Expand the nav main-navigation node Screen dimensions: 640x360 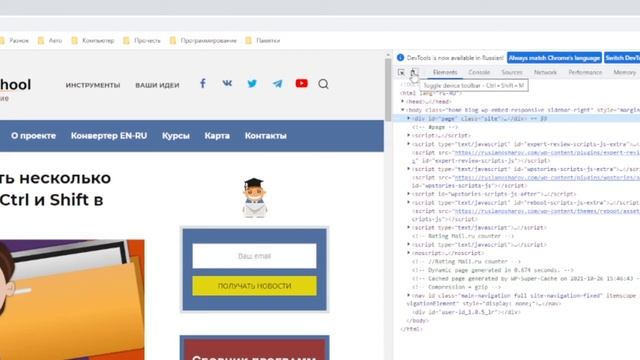coord(409,295)
